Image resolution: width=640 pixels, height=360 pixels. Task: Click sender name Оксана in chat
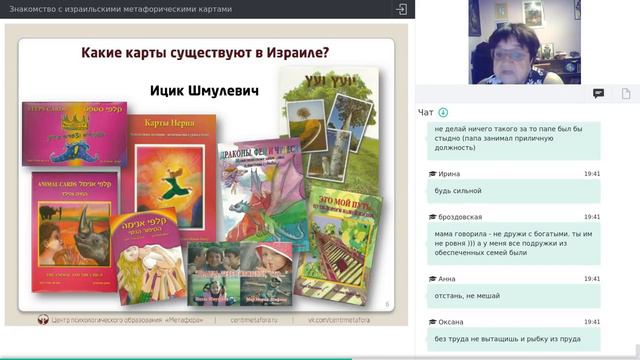click(451, 322)
